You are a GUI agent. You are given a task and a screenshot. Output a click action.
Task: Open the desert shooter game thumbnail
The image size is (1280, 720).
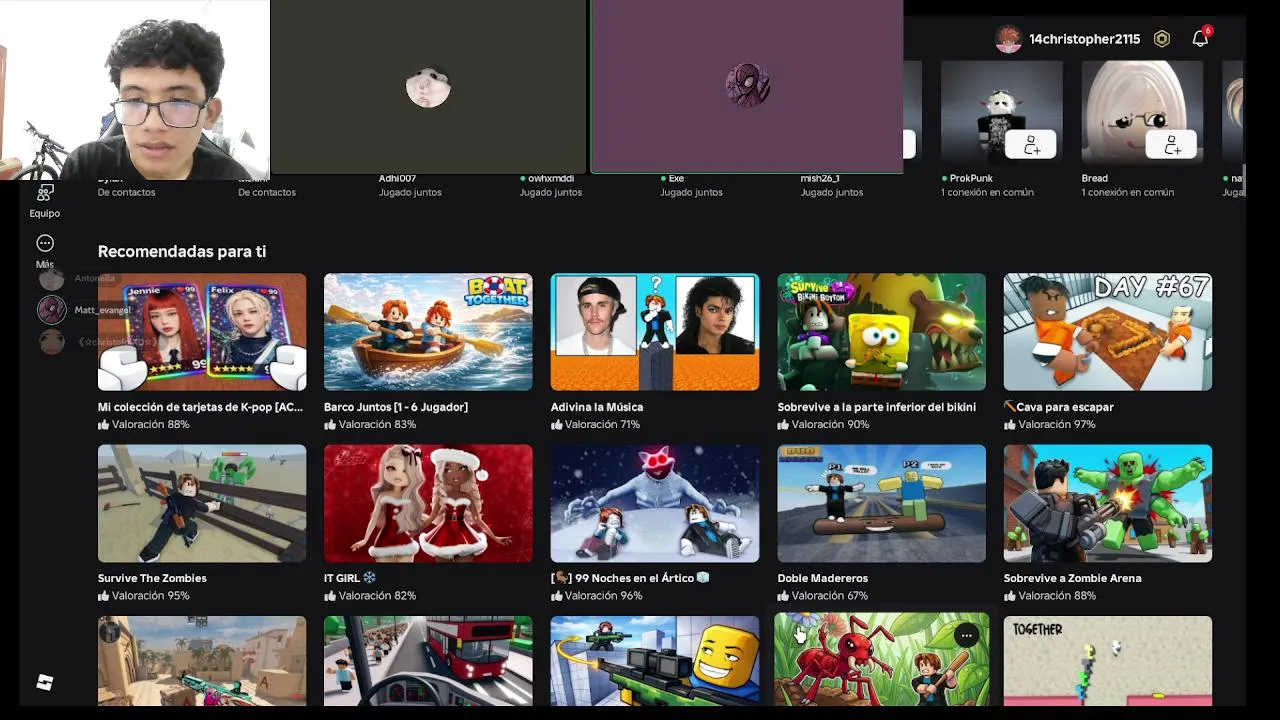[x=202, y=661]
